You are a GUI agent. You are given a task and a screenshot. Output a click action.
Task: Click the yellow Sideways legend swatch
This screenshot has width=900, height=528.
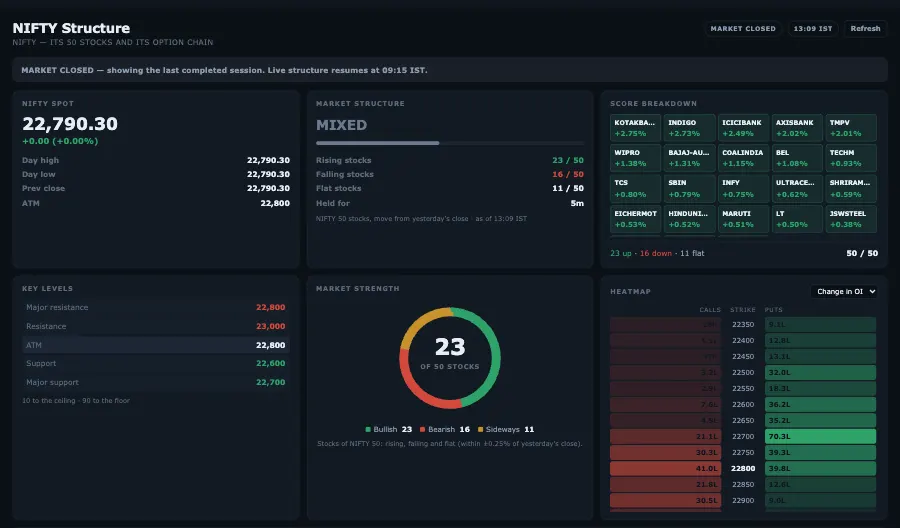(x=480, y=429)
